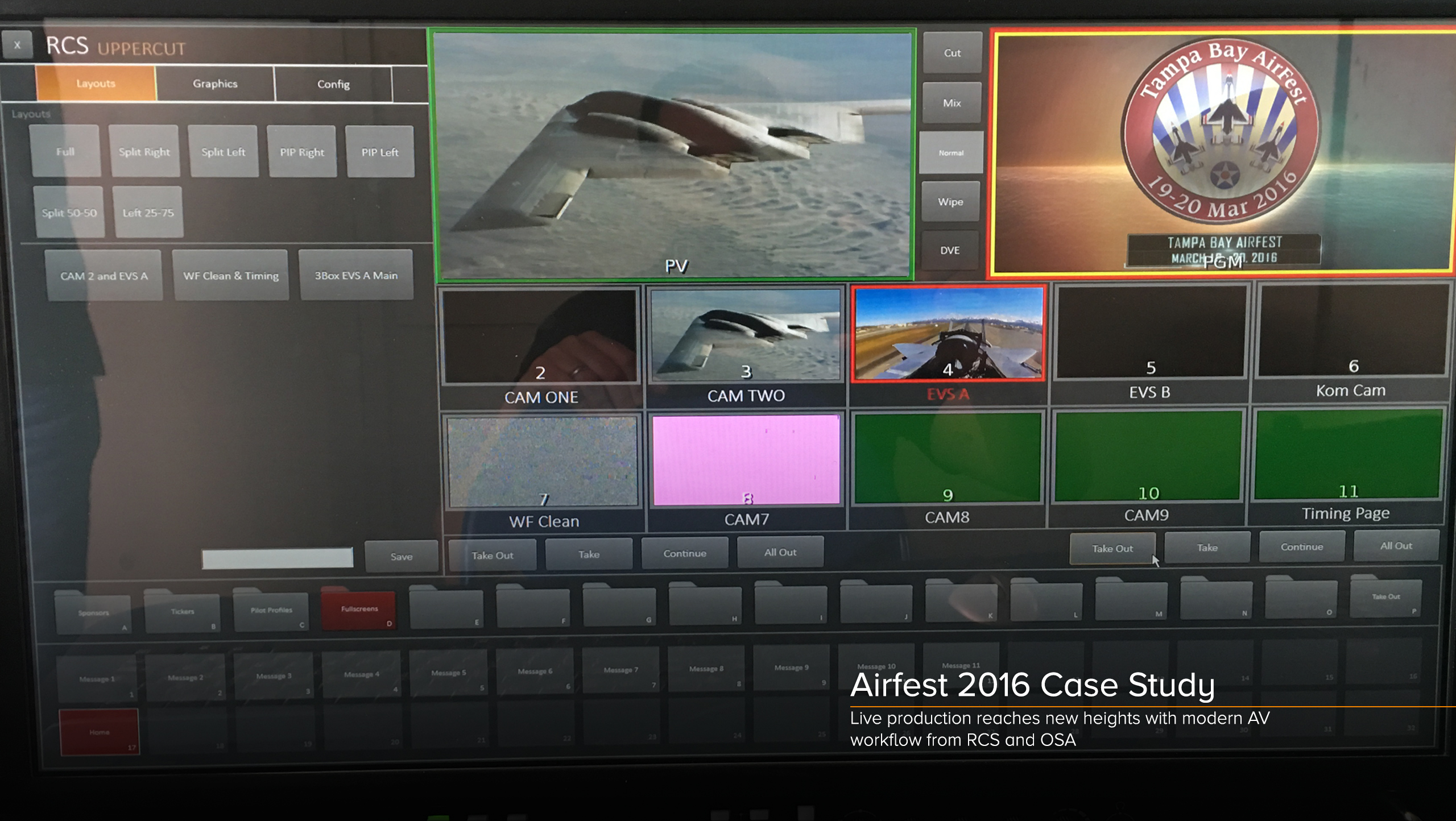This screenshot has width=1456, height=821.
Task: Click Take Out below the CAM9 tile
Action: (1112, 548)
